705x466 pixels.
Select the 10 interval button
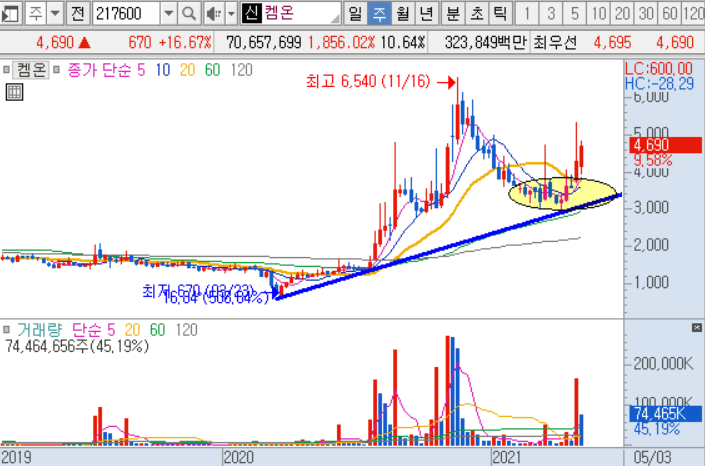click(598, 13)
